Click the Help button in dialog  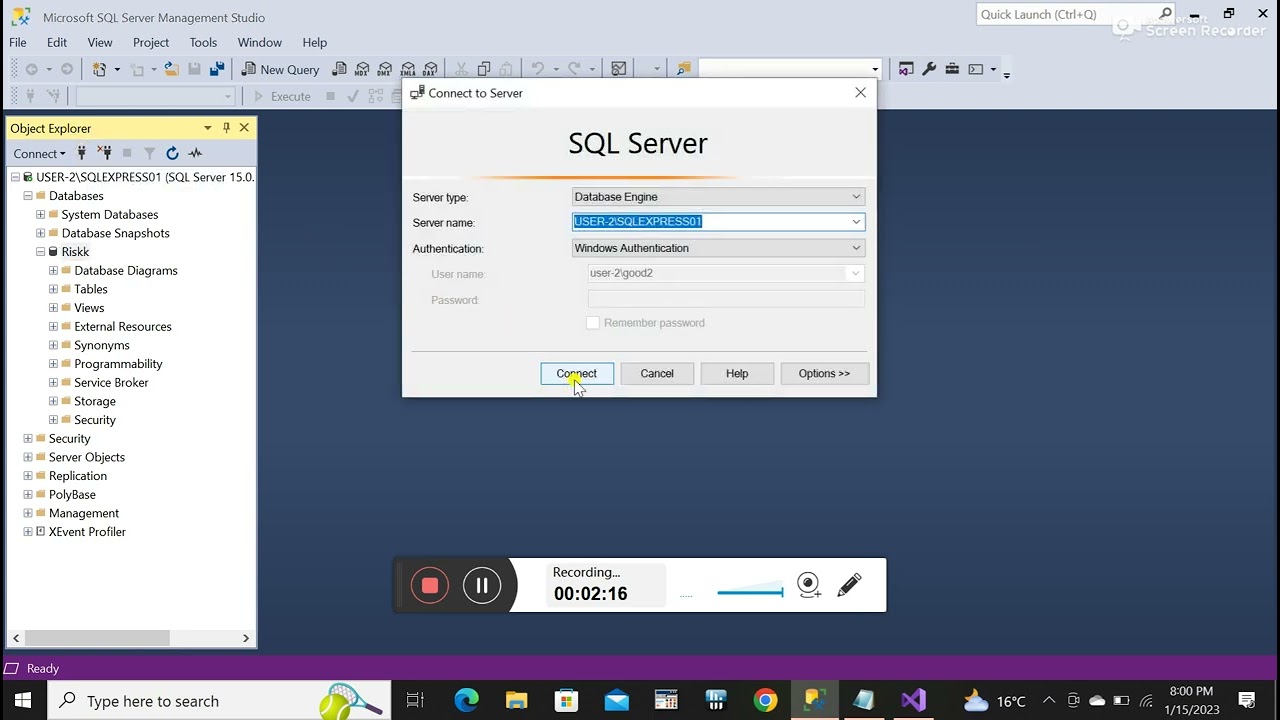(737, 373)
